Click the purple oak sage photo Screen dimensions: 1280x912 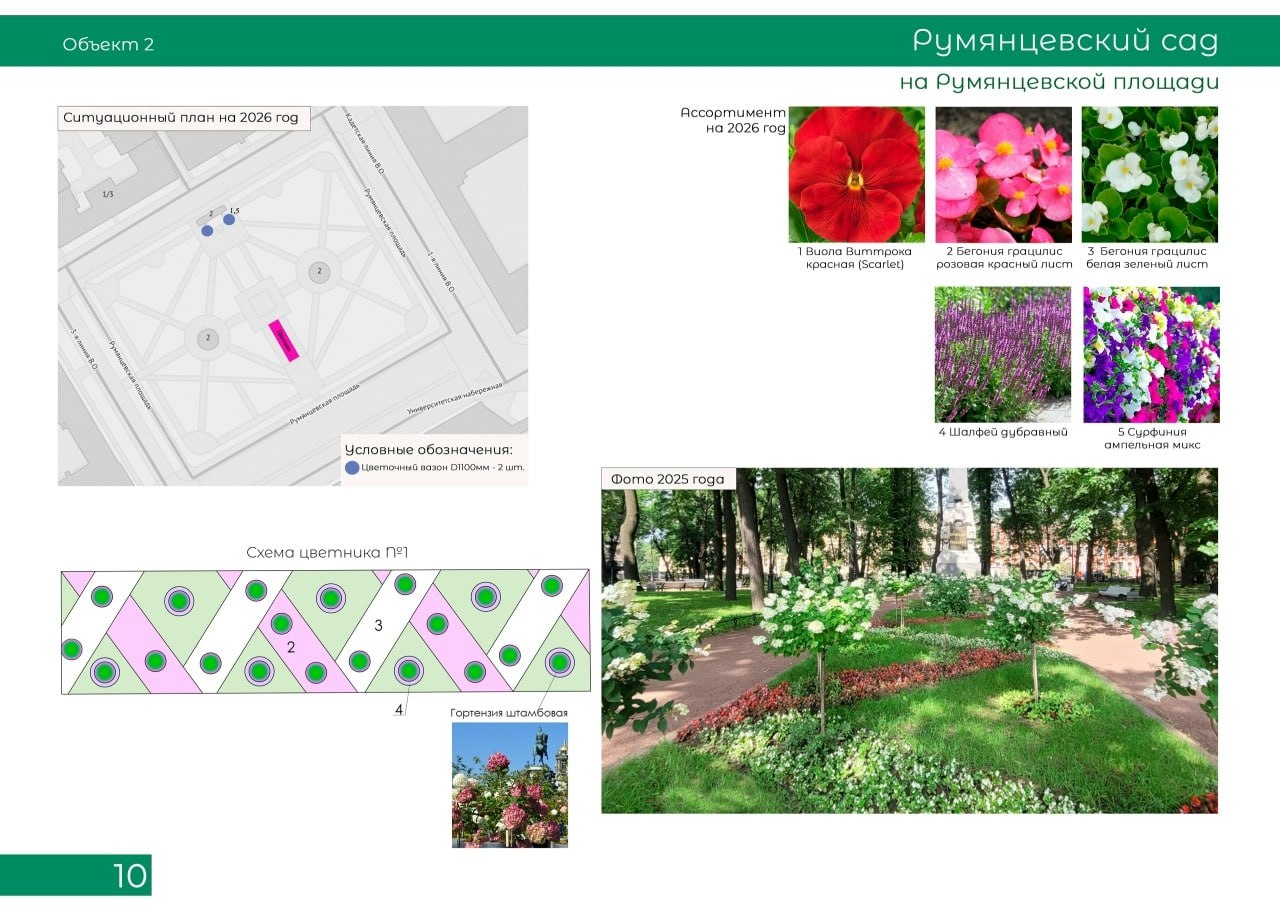1003,354
